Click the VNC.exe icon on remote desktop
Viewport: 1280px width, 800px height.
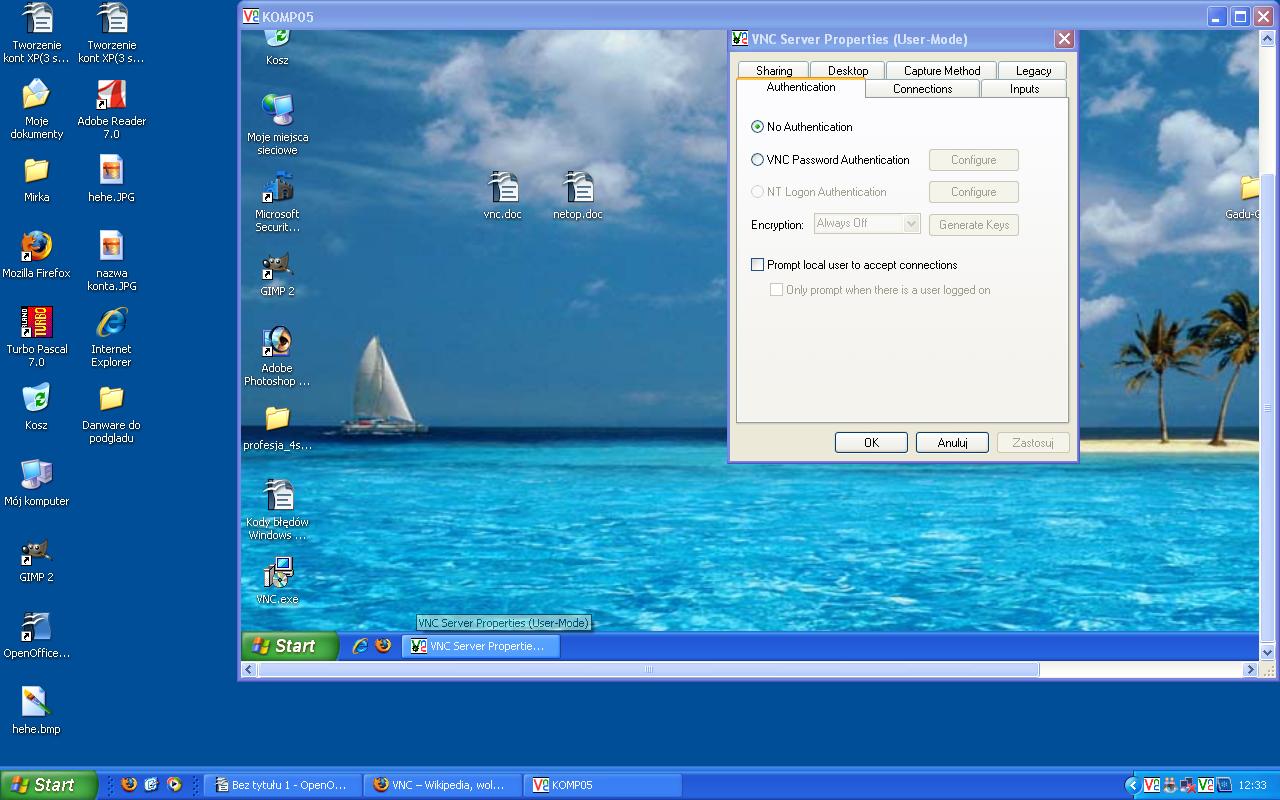click(x=277, y=581)
